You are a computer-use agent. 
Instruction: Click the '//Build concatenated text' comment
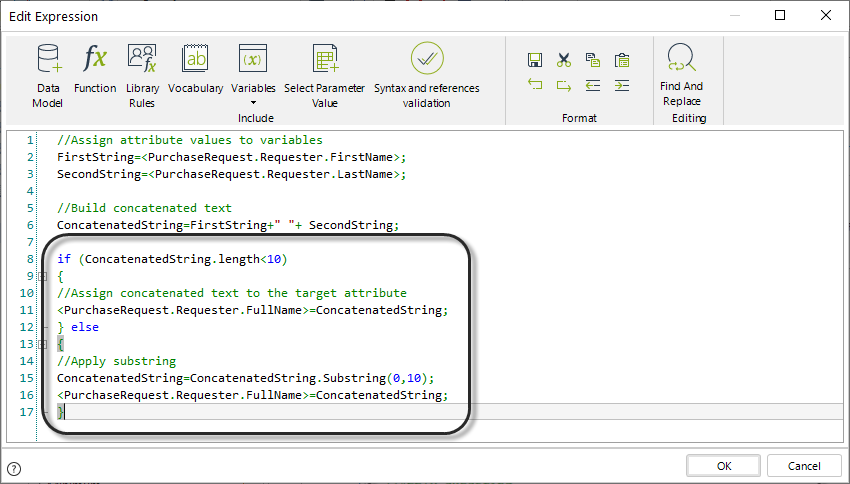coord(144,208)
